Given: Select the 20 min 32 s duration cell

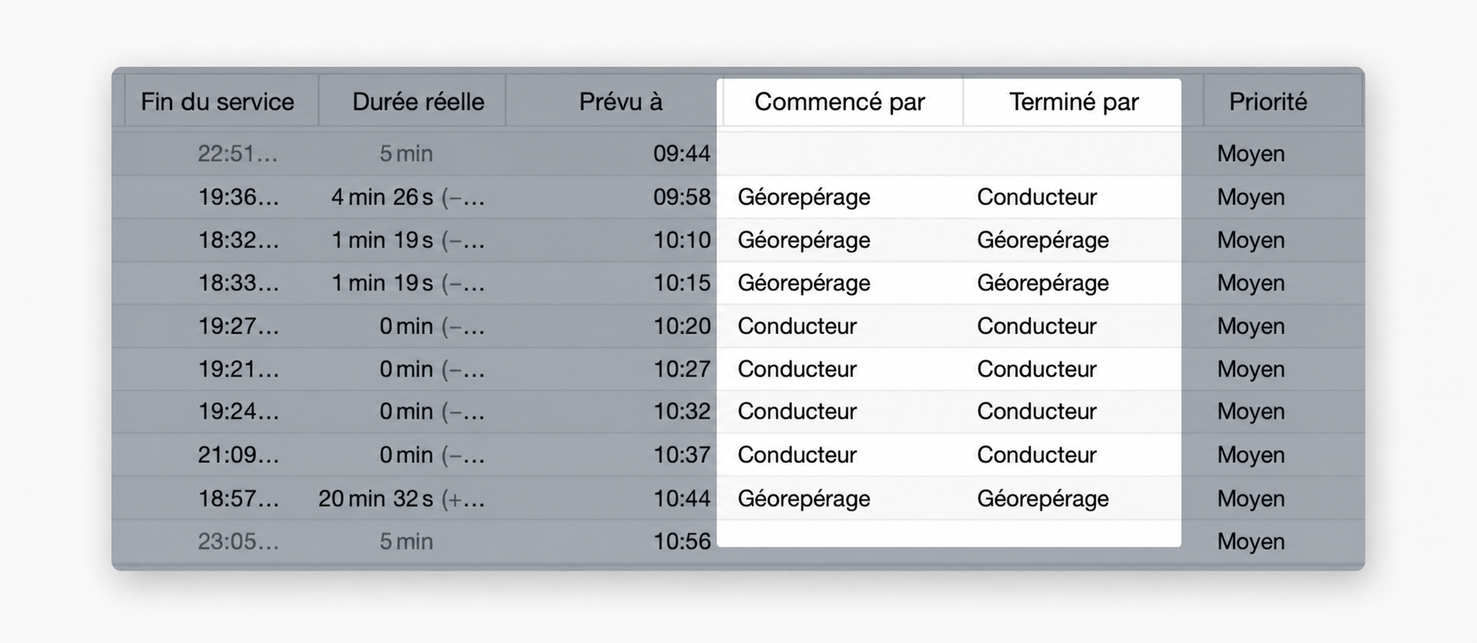Looking at the screenshot, I should (x=402, y=498).
